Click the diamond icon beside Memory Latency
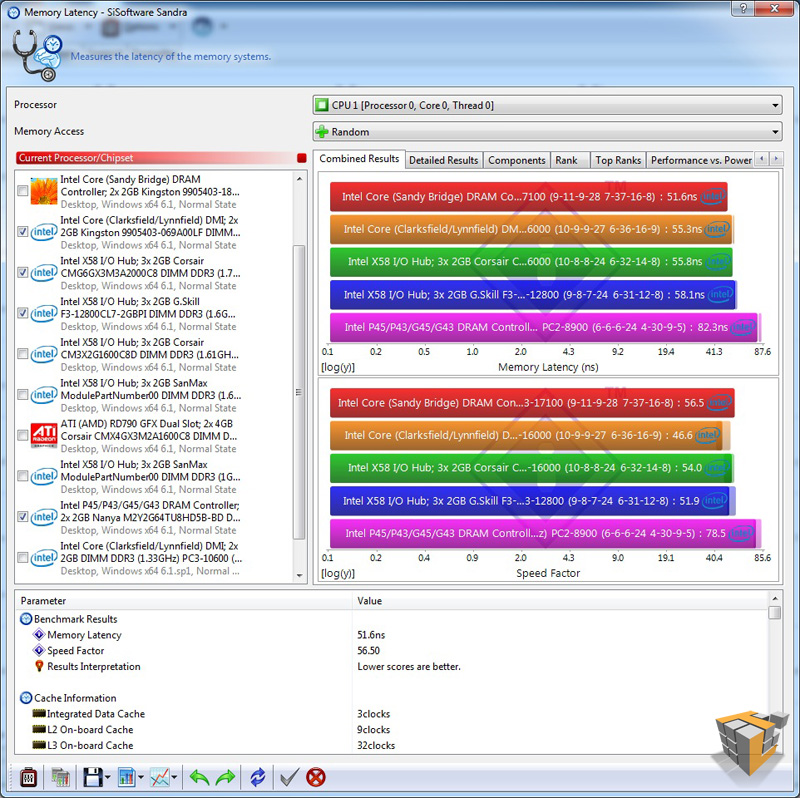800x798 pixels. tap(39, 635)
